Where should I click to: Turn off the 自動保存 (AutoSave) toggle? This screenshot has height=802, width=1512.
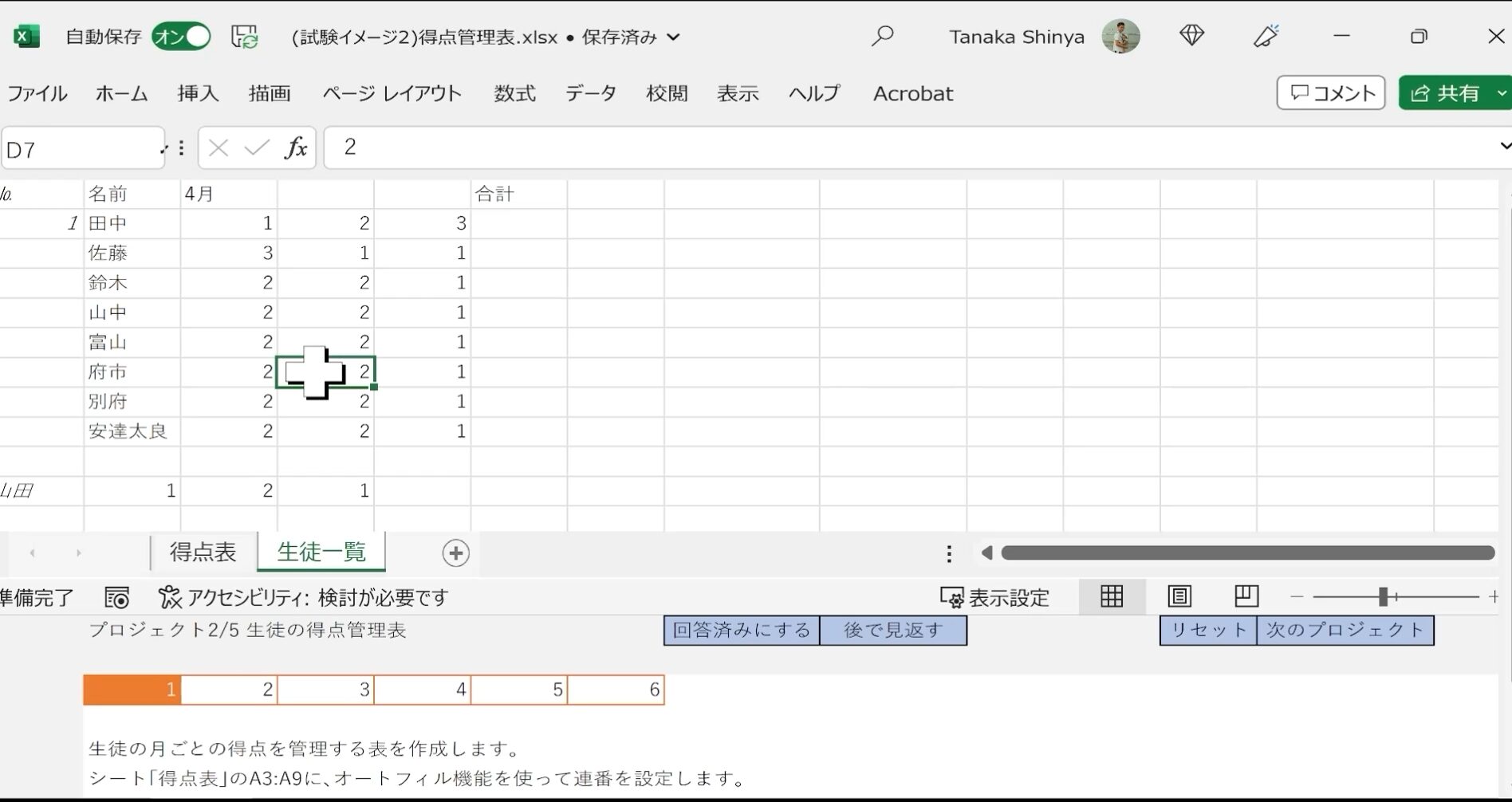click(x=181, y=36)
